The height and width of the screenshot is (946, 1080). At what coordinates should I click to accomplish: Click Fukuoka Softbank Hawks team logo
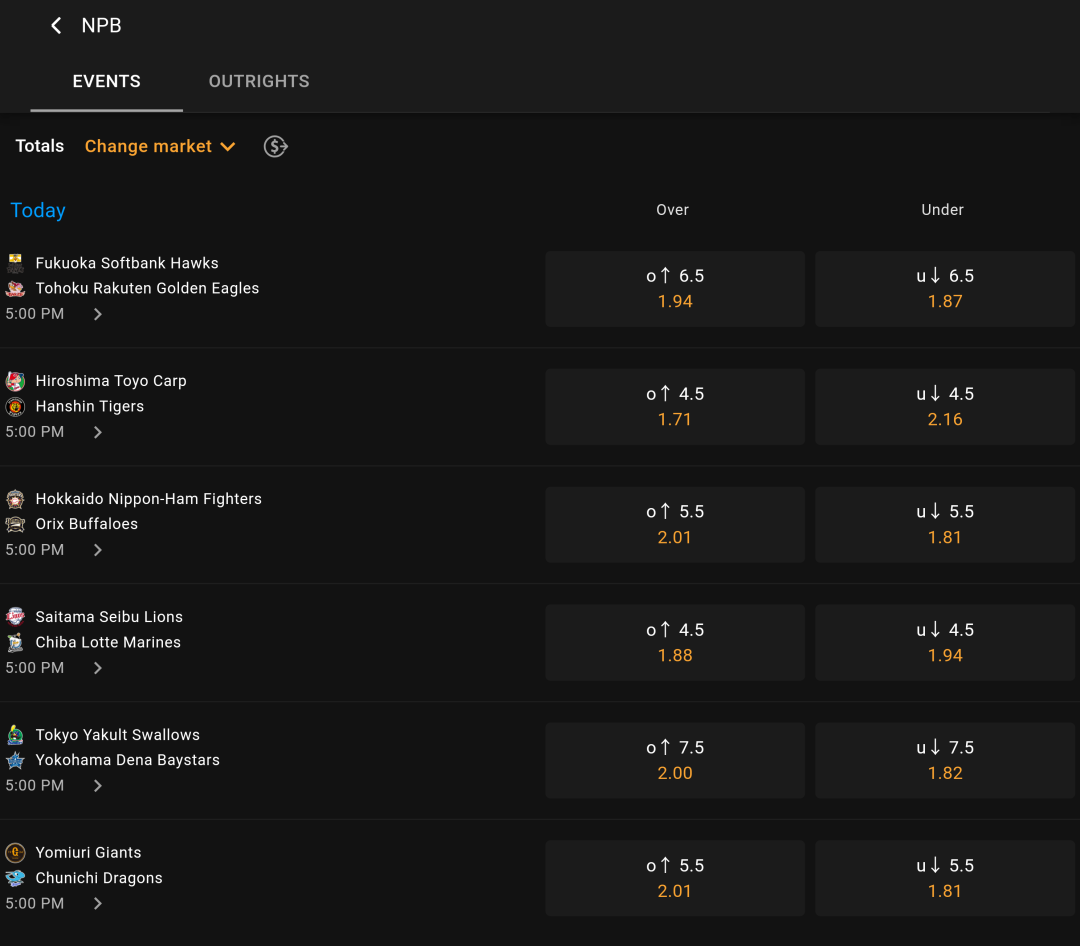[x=15, y=263]
